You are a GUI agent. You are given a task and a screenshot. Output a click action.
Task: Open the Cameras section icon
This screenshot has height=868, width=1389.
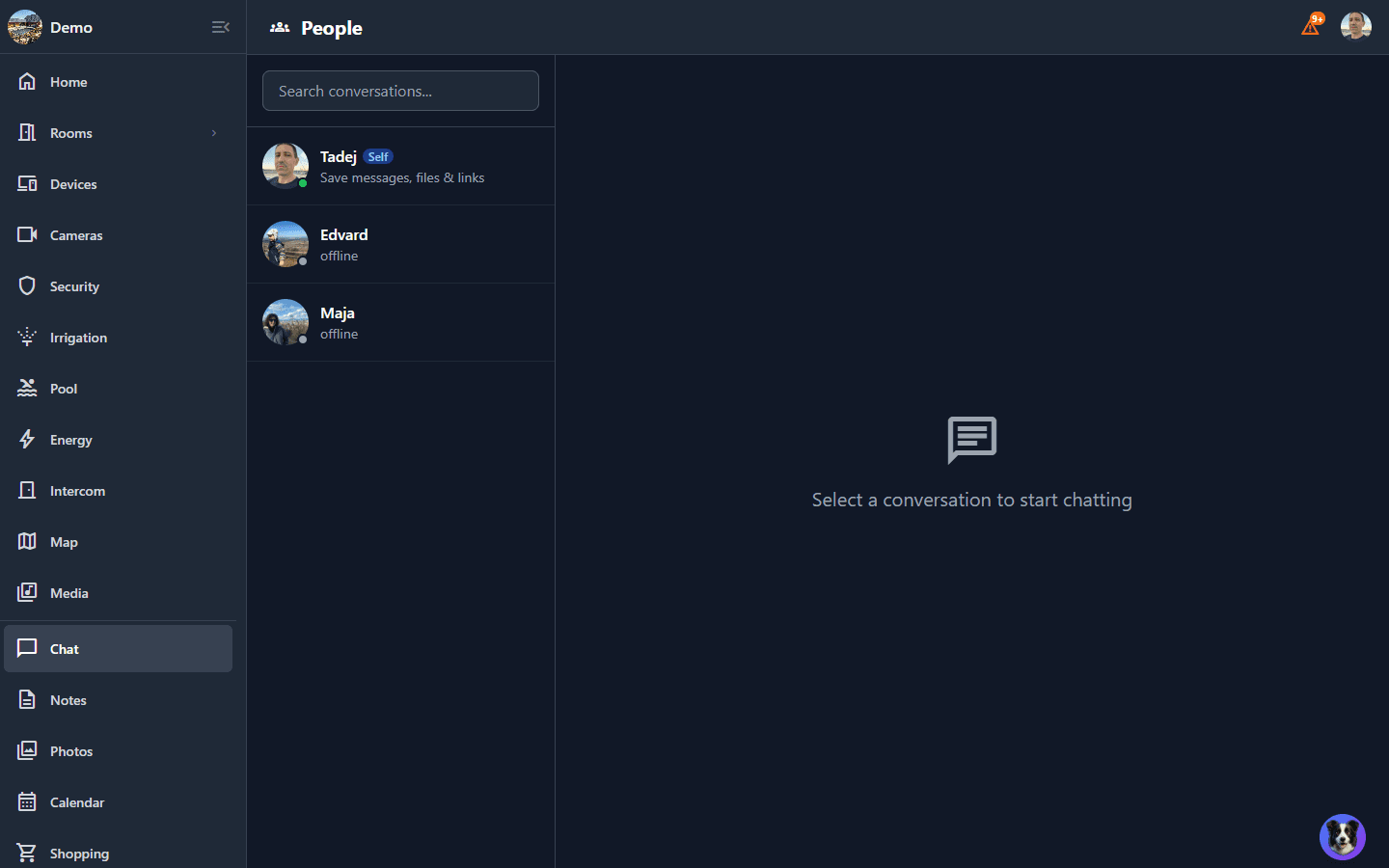tap(27, 235)
